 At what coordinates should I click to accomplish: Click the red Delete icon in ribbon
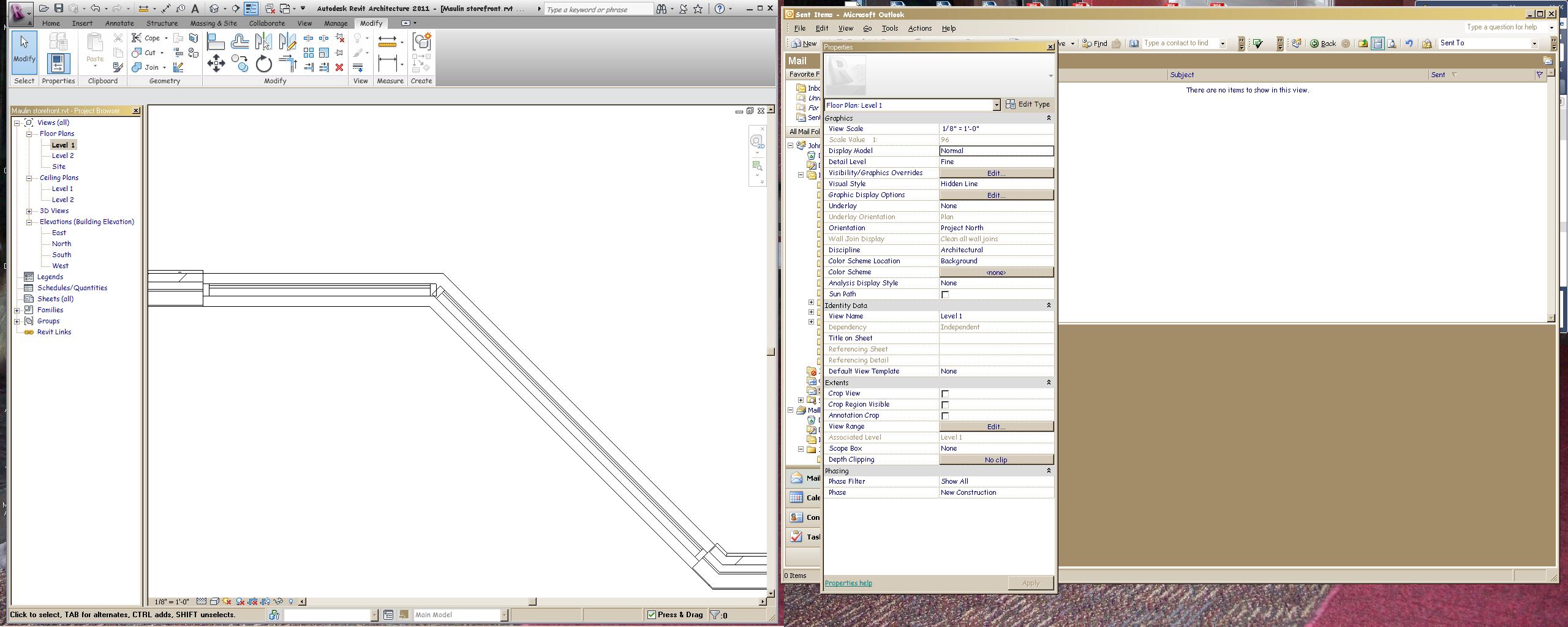point(339,67)
